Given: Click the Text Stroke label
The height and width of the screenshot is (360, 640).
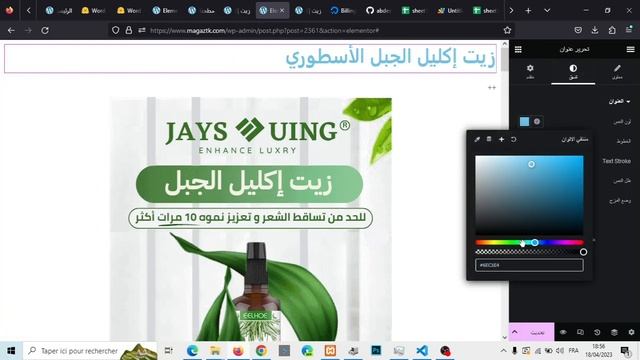Looking at the screenshot, I should point(616,161).
